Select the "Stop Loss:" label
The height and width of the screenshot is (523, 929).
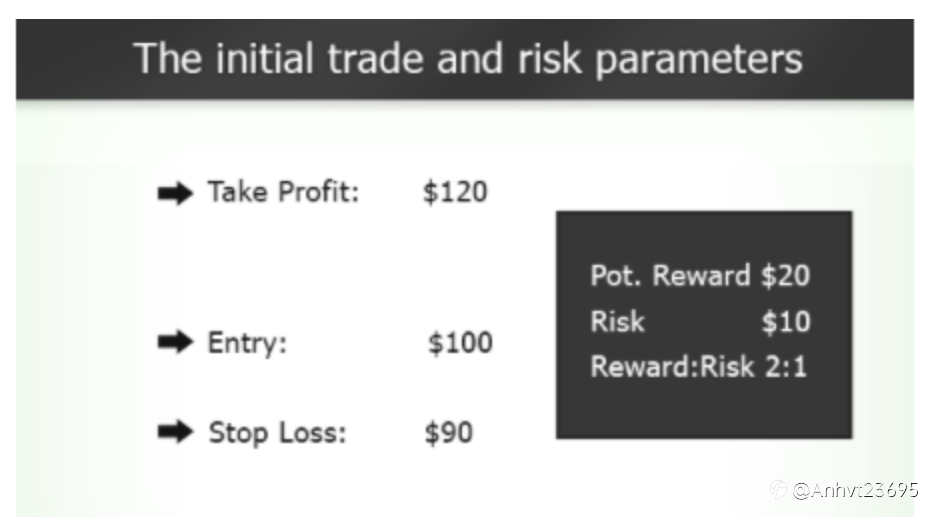(x=277, y=433)
